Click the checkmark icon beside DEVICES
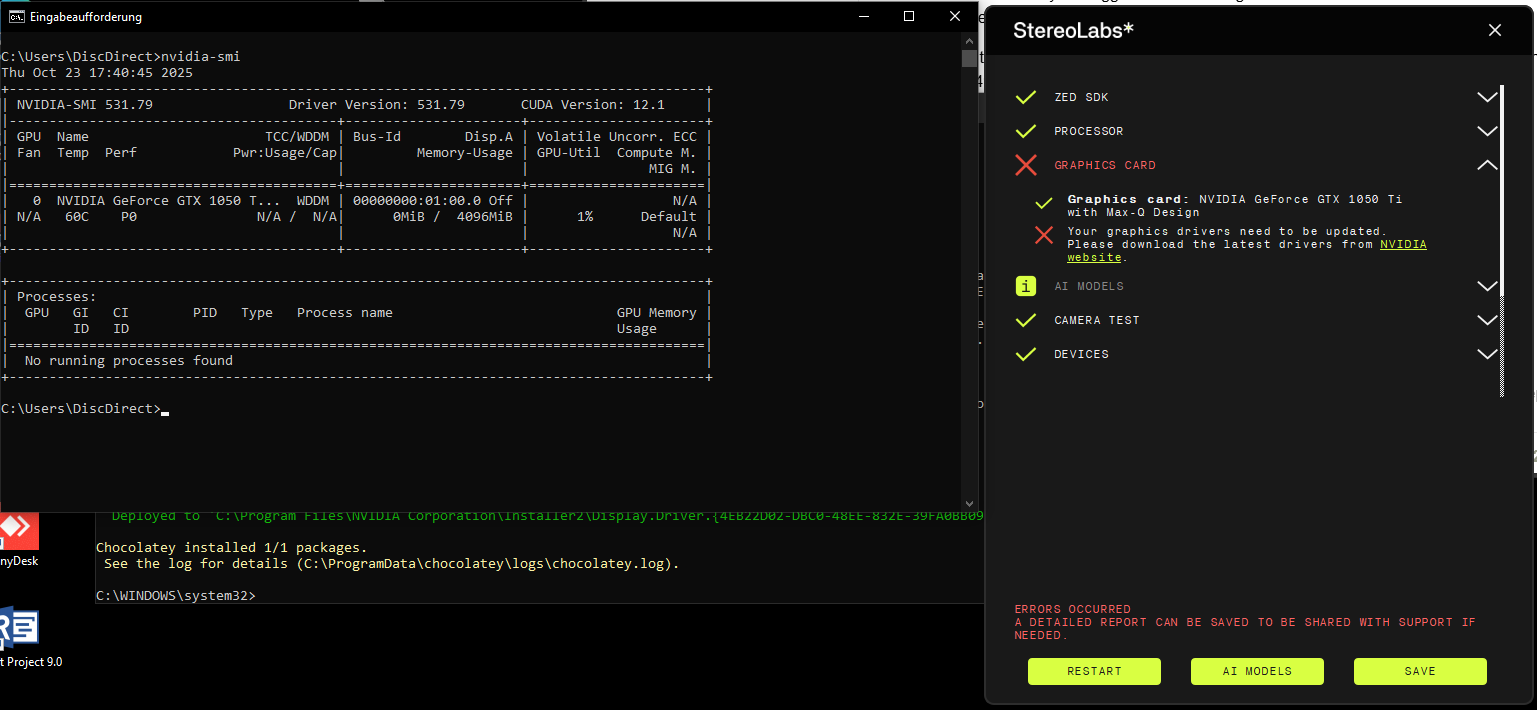 pos(1025,355)
